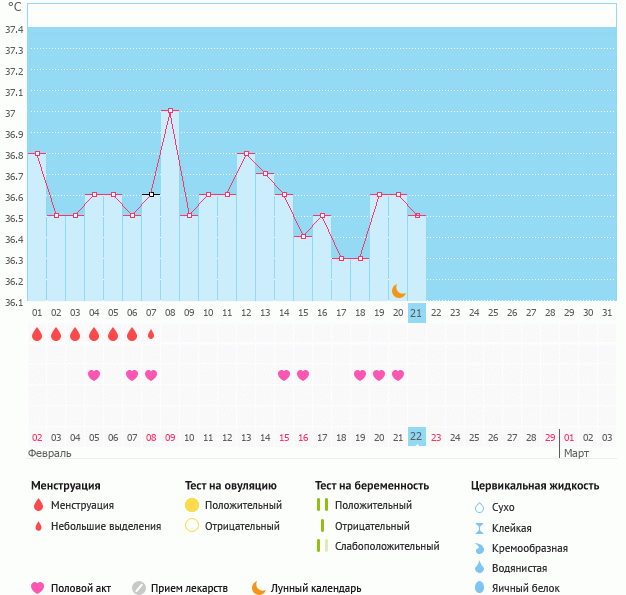Click the temperature peak point on day 08

point(170,111)
